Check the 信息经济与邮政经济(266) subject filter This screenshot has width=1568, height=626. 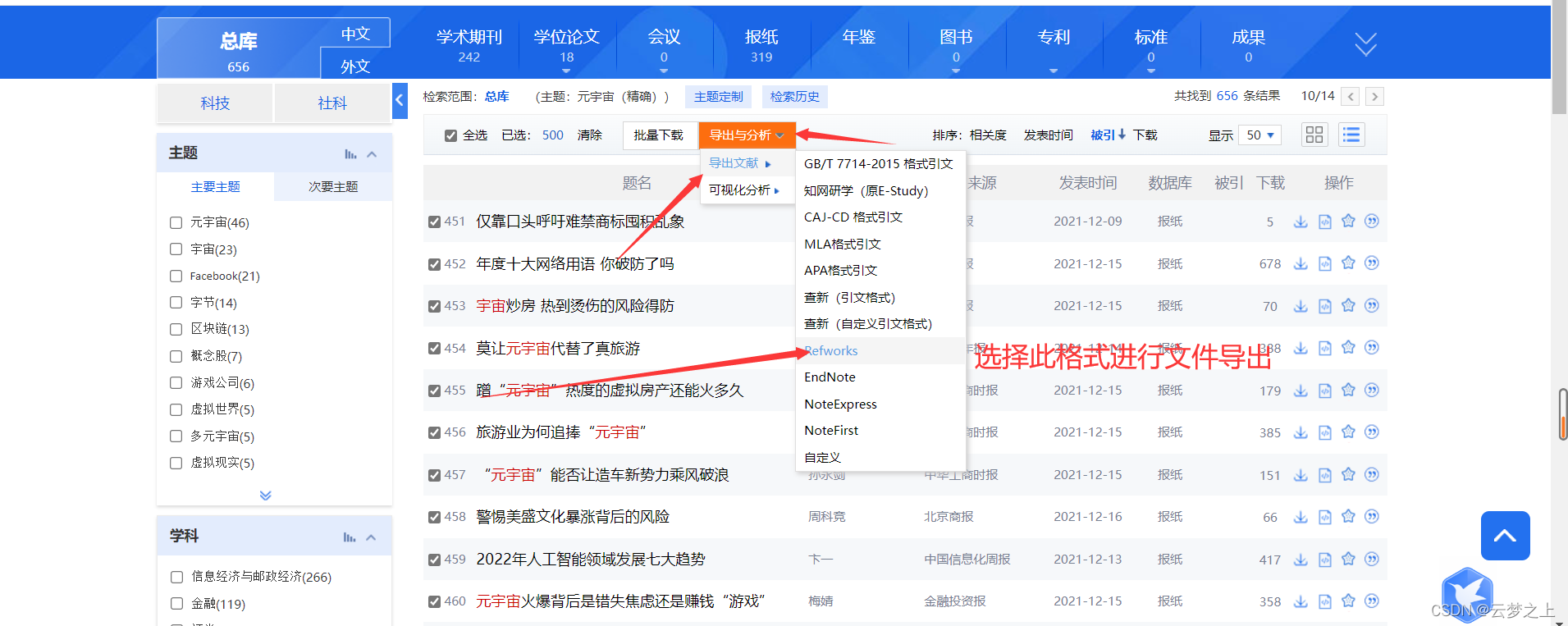point(176,577)
